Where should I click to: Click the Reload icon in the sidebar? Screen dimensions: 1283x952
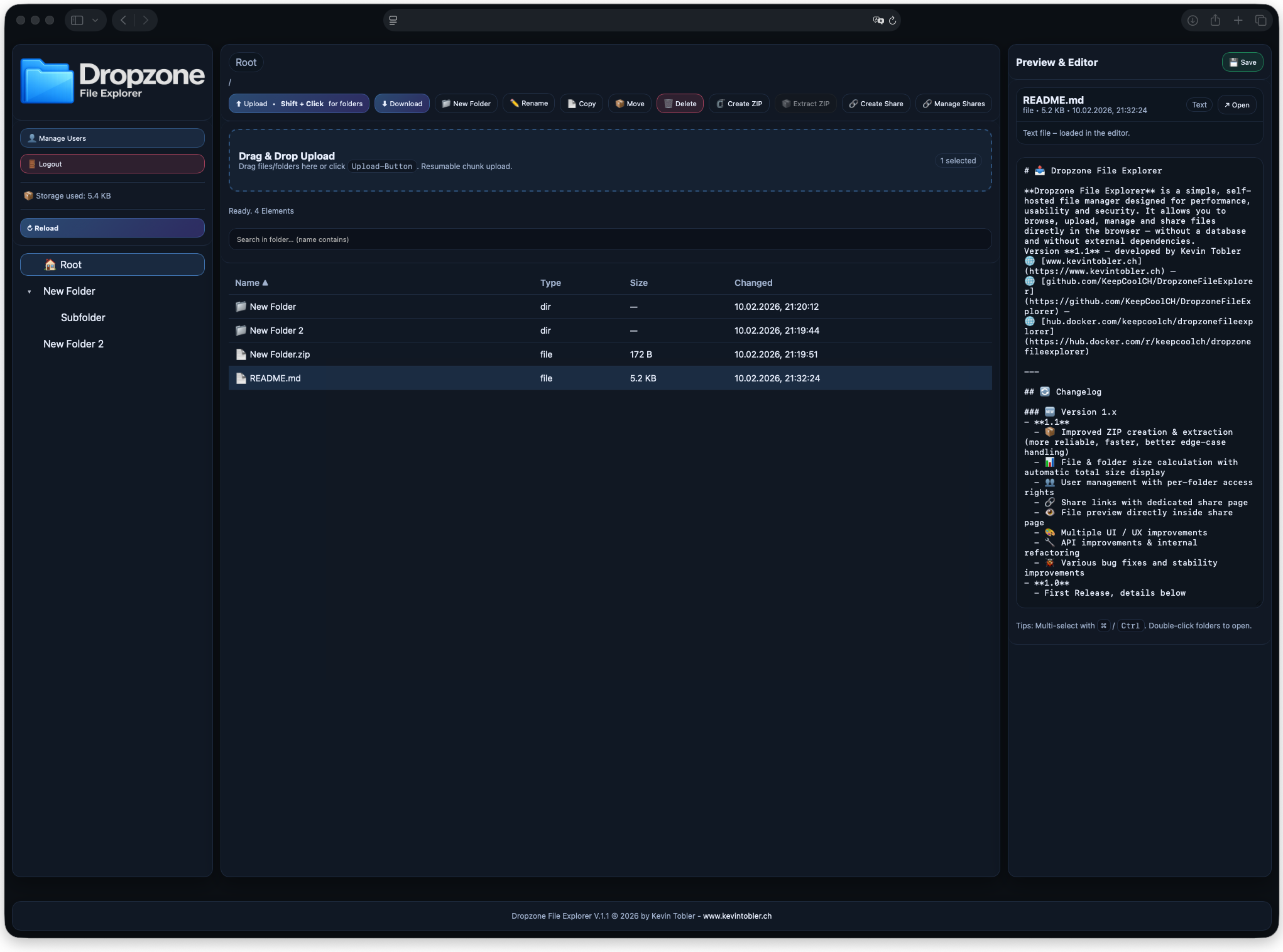point(30,227)
